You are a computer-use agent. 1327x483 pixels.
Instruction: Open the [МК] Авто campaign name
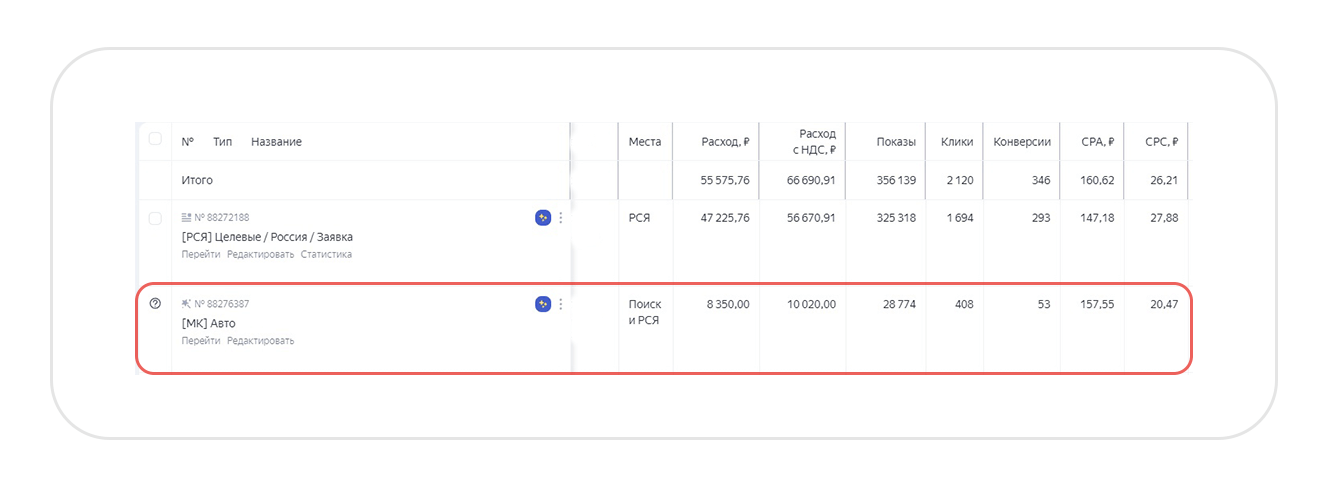click(x=208, y=323)
